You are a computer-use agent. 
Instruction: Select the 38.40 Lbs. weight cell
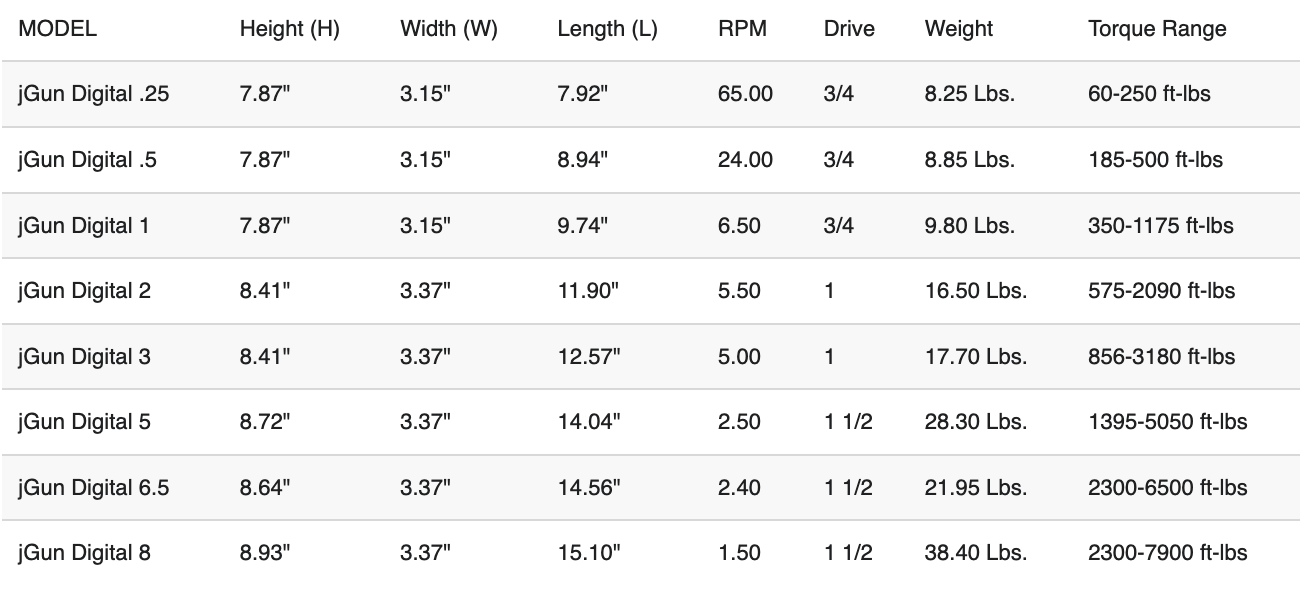pyautogui.click(x=975, y=552)
